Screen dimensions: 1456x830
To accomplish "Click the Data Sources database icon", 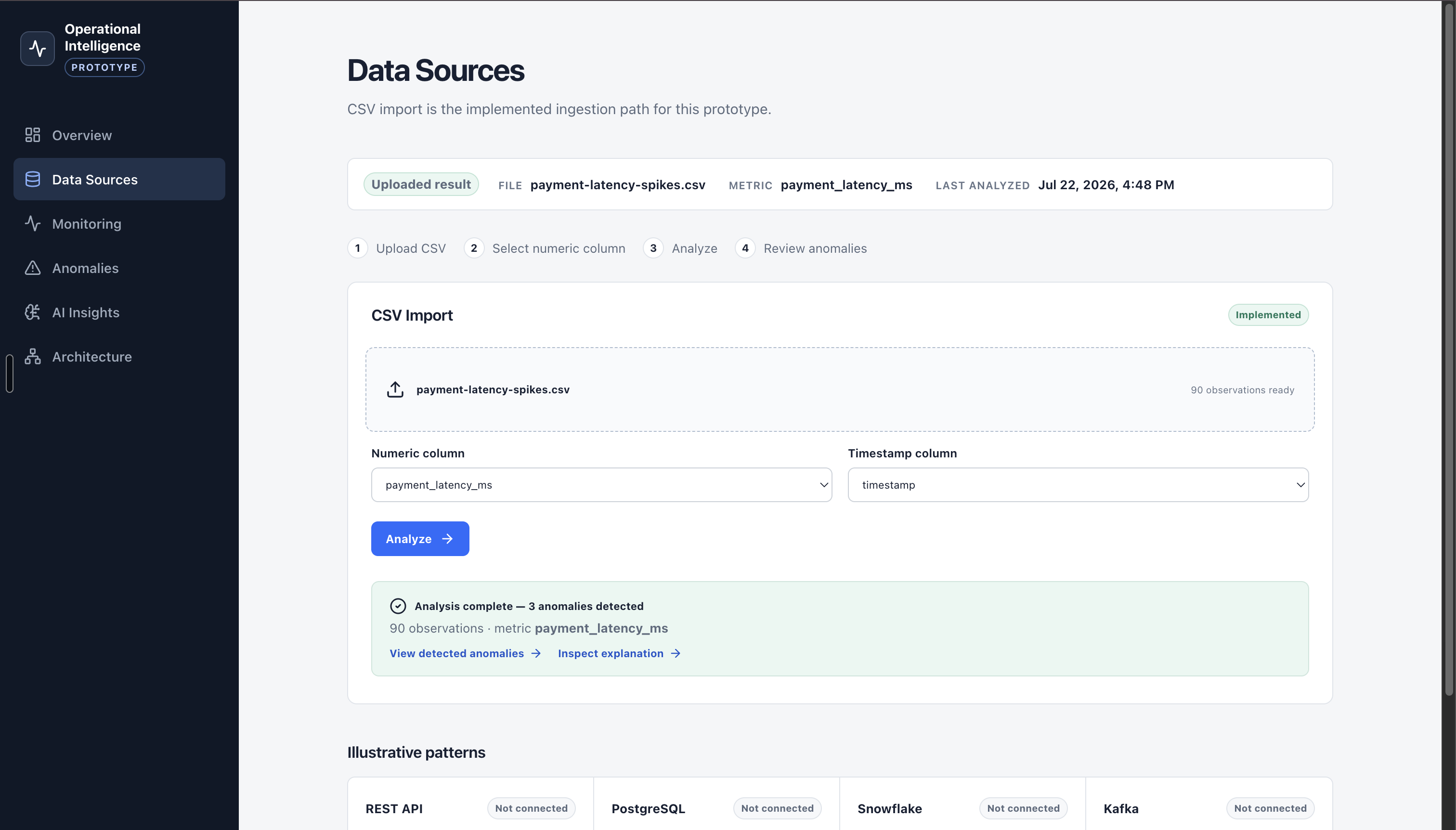I will tap(32, 179).
